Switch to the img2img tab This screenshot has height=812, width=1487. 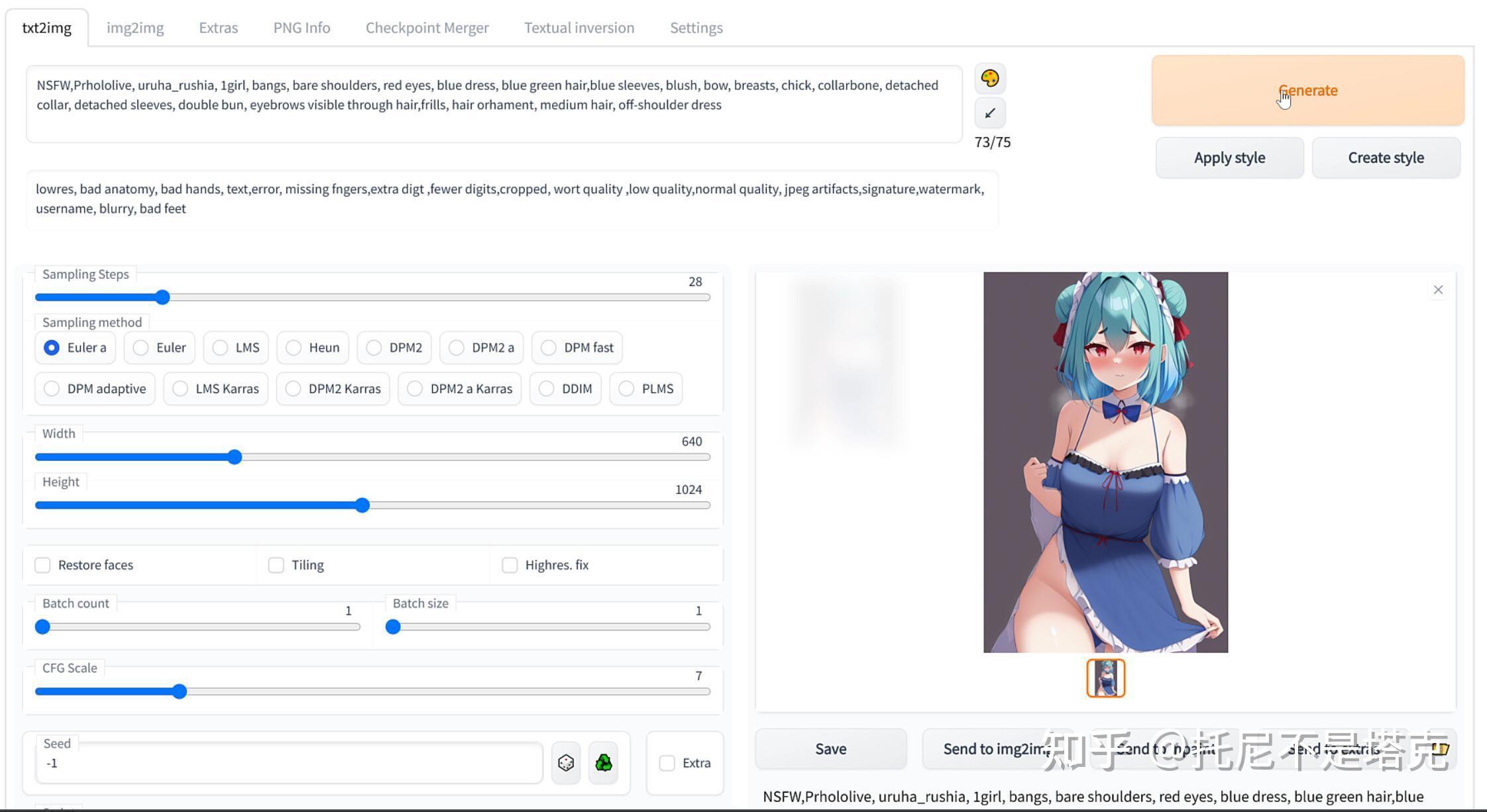point(135,28)
